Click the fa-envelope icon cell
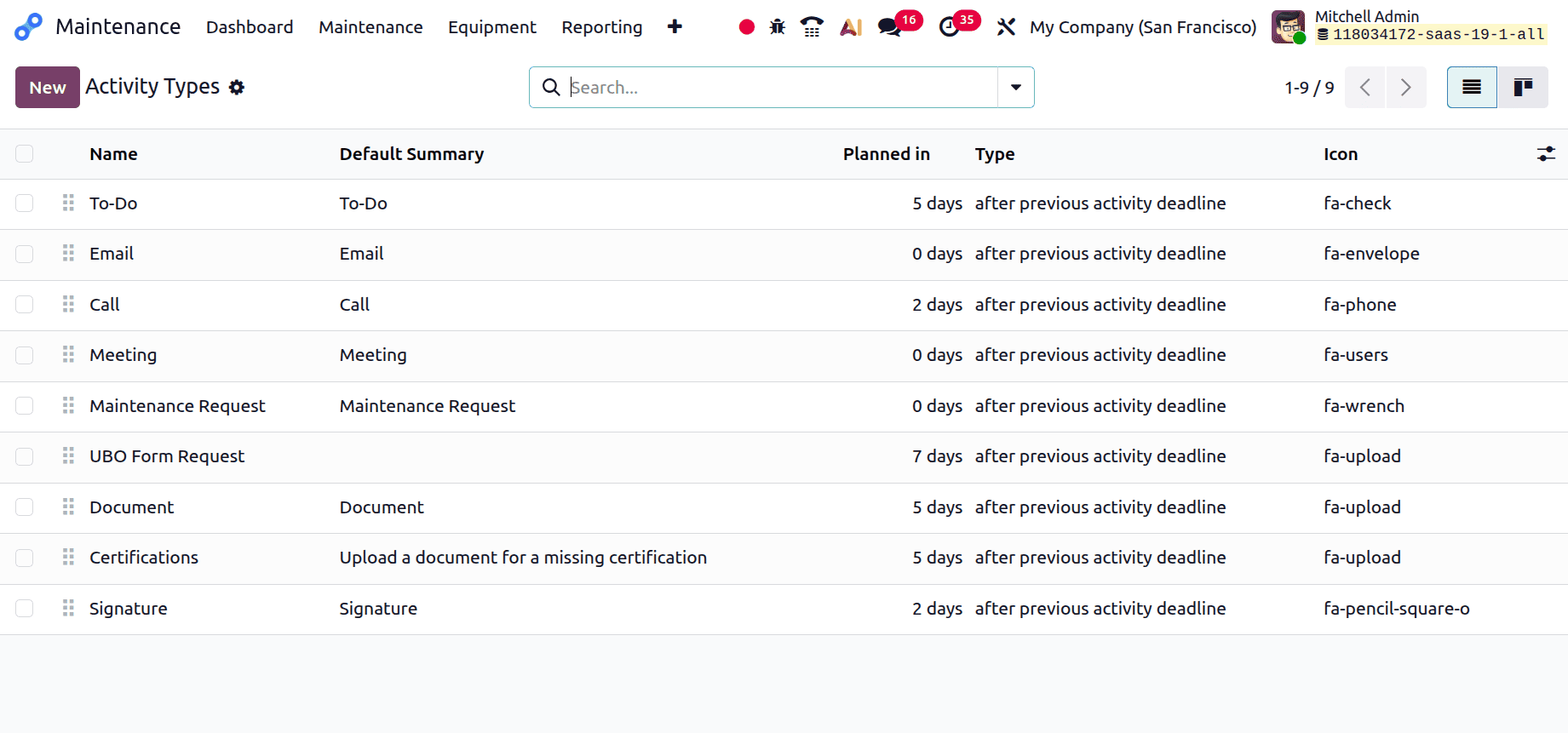Image resolution: width=1568 pixels, height=733 pixels. (1371, 254)
